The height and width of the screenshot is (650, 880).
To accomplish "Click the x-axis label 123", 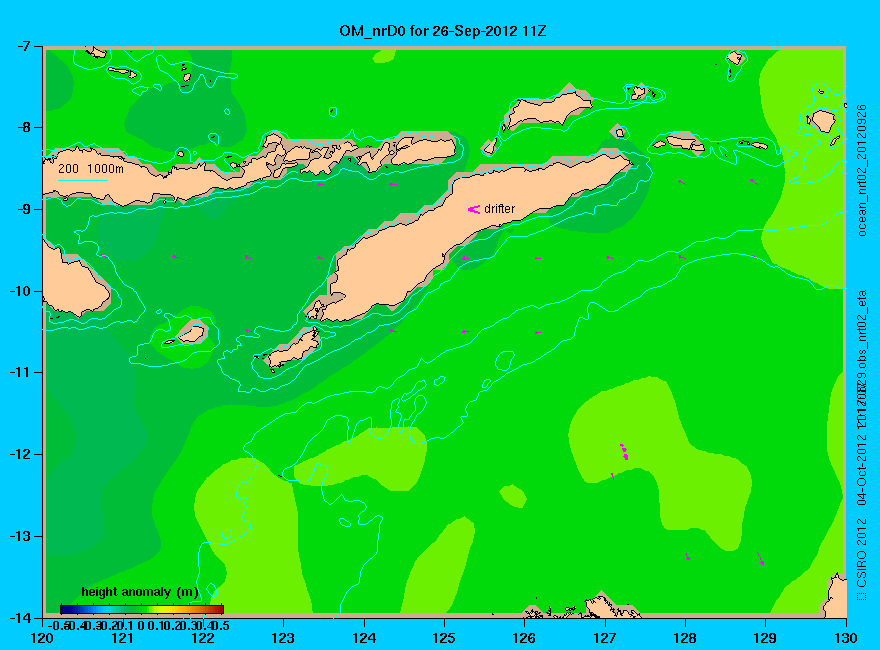I will pos(283,638).
